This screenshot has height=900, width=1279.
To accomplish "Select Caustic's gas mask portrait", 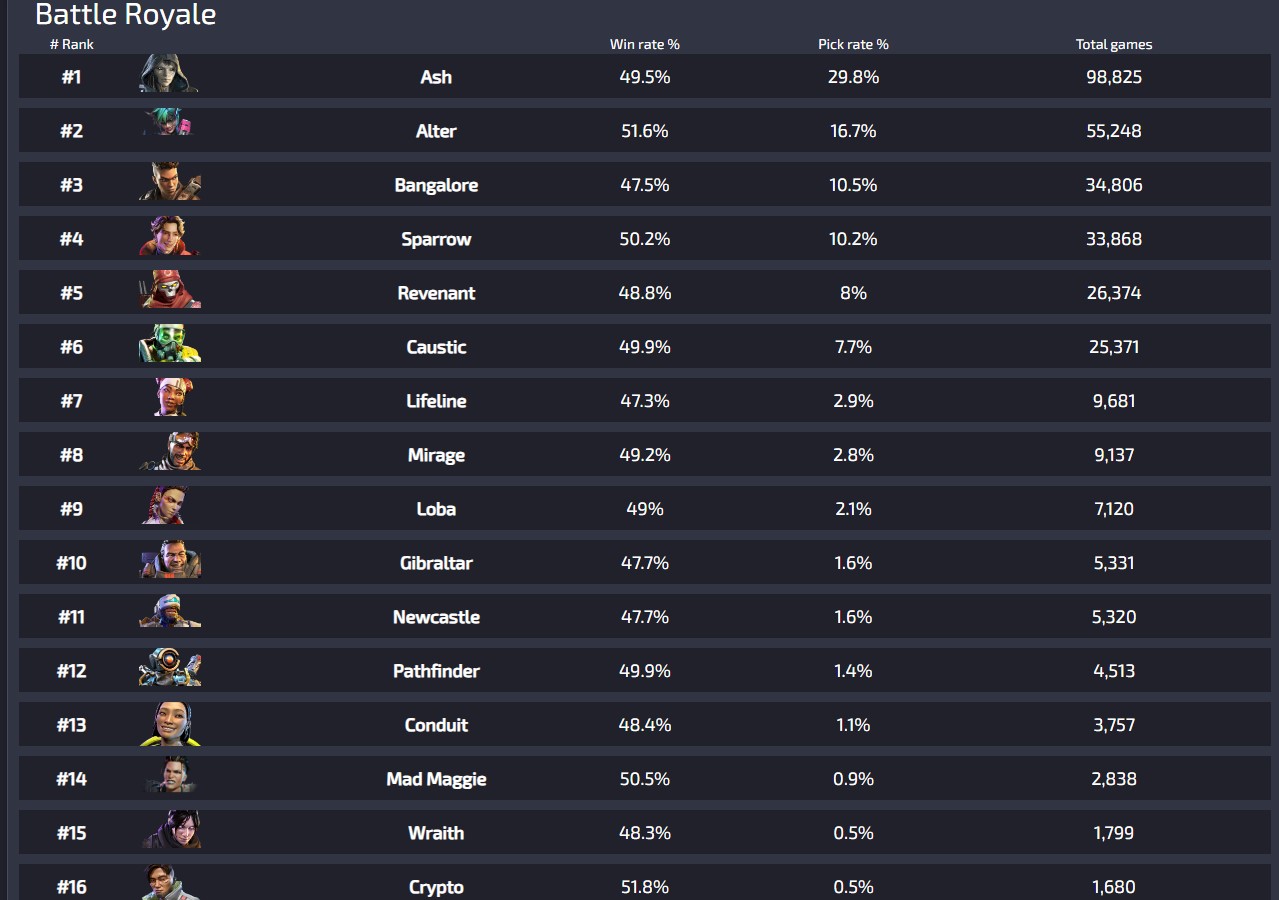I will [170, 344].
